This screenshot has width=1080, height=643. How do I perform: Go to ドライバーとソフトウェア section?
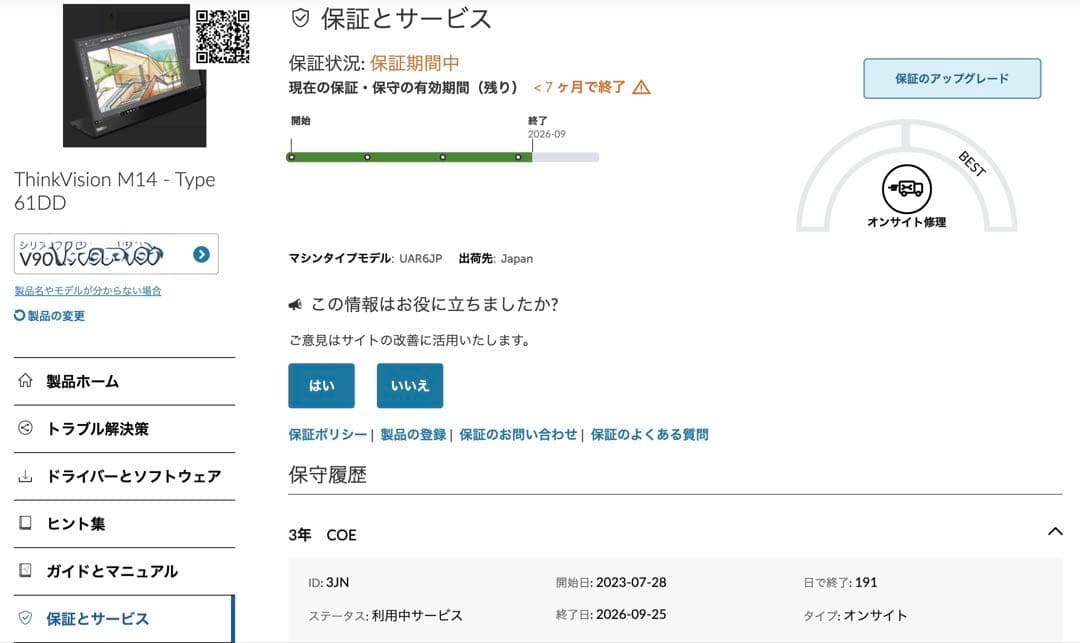tap(124, 476)
